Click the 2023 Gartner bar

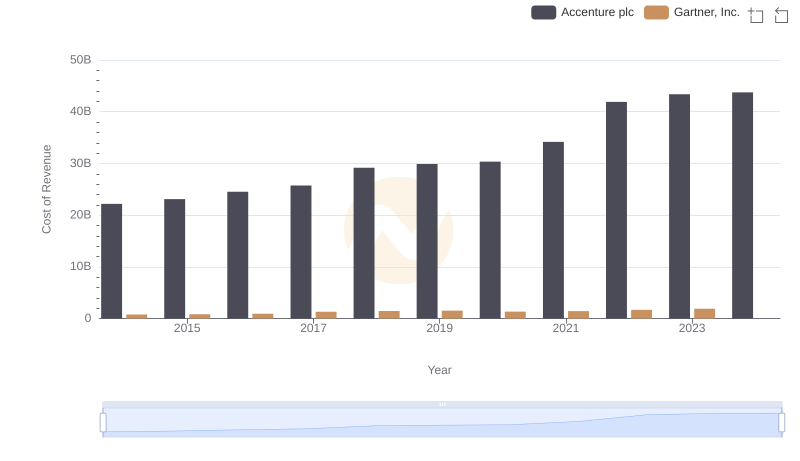(x=705, y=314)
